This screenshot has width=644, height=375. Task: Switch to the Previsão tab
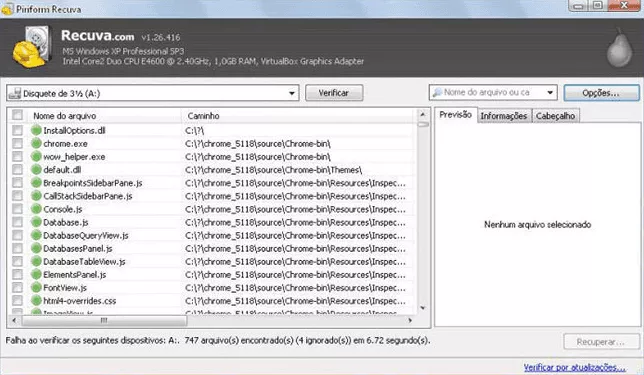(455, 115)
